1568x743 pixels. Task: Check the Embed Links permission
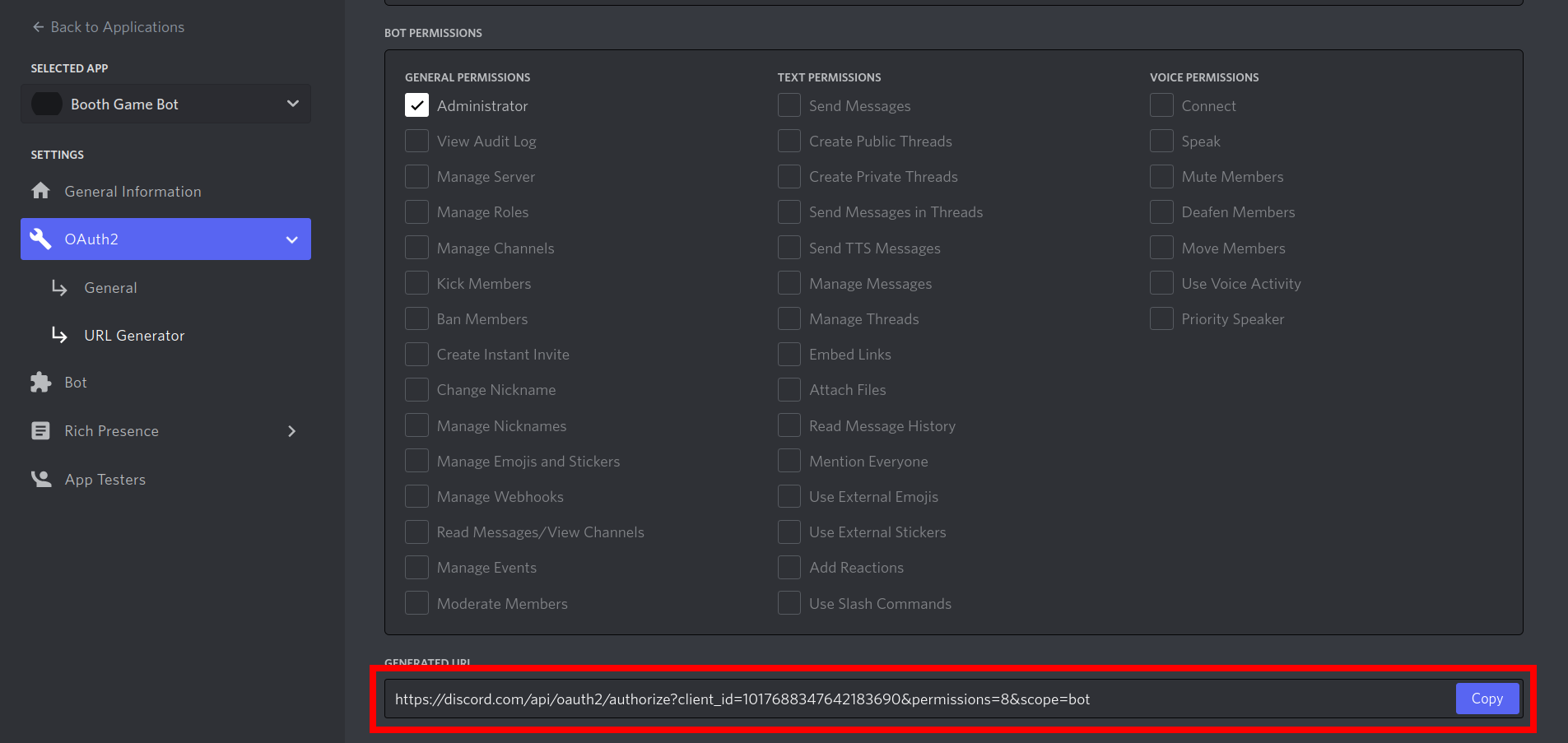point(789,354)
